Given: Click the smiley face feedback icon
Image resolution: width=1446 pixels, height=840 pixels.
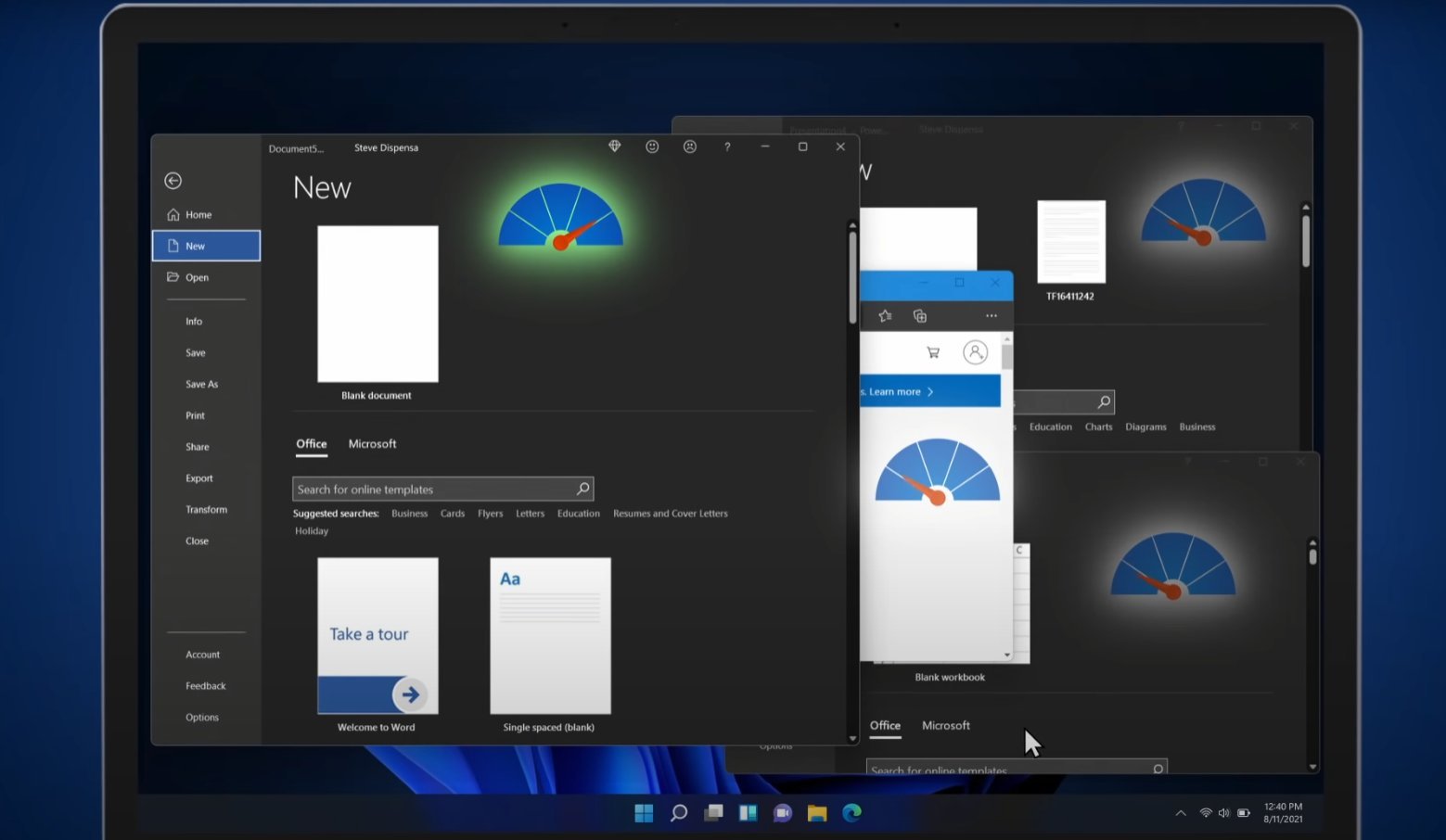Looking at the screenshot, I should point(652,146).
